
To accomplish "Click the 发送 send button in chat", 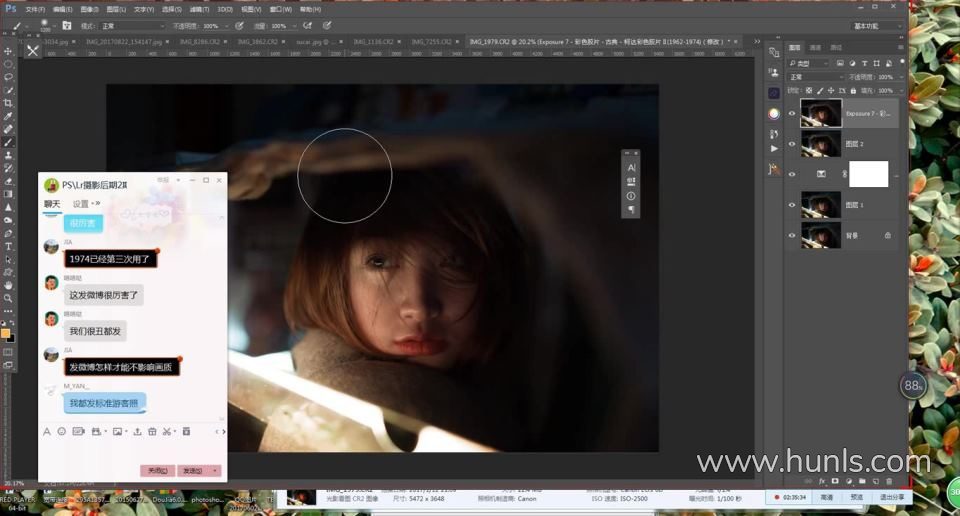I will (193, 471).
